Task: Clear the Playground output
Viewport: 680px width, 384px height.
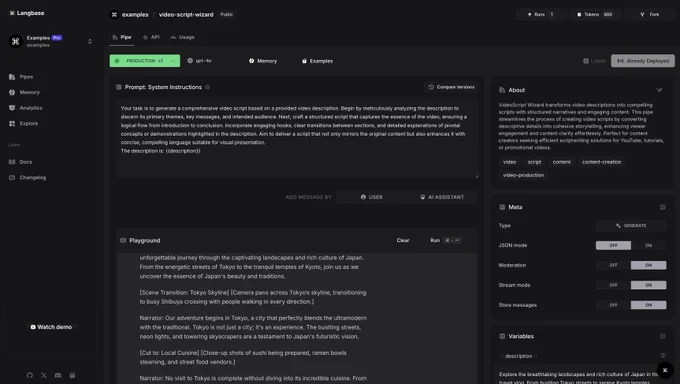Action: tap(403, 240)
